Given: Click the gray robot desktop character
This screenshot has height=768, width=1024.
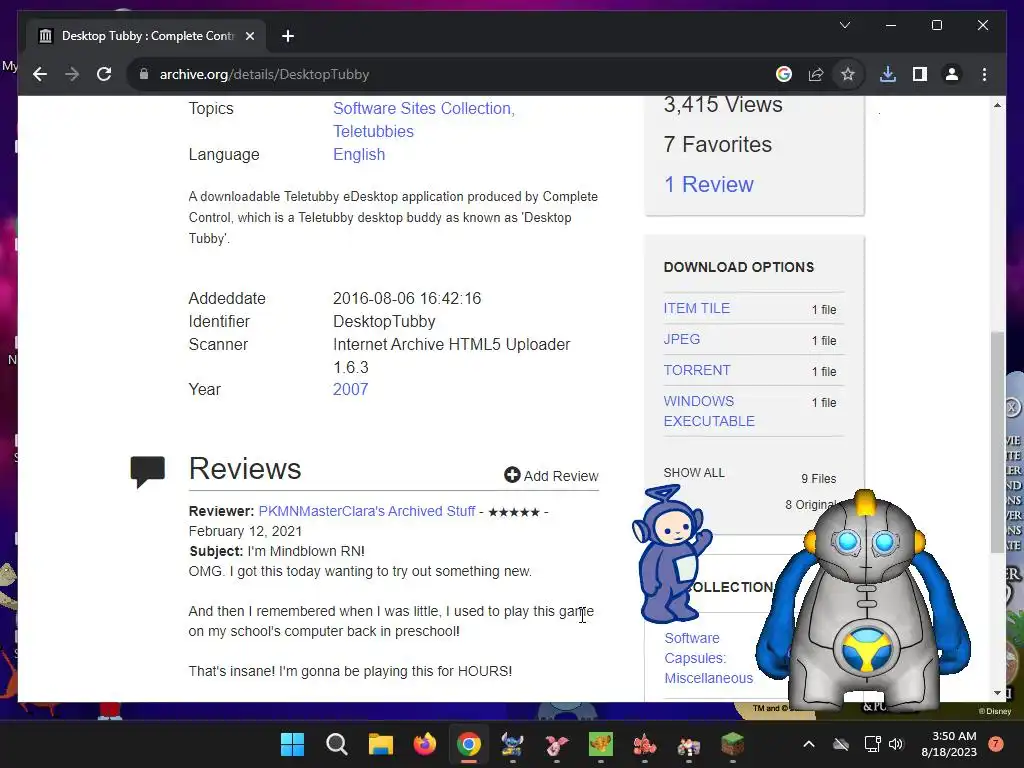Looking at the screenshot, I should (864, 600).
